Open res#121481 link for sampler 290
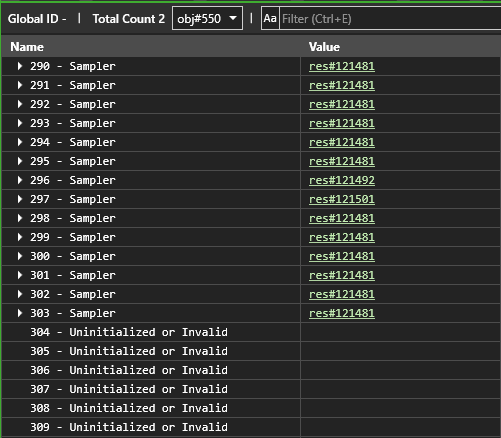 click(x=342, y=66)
